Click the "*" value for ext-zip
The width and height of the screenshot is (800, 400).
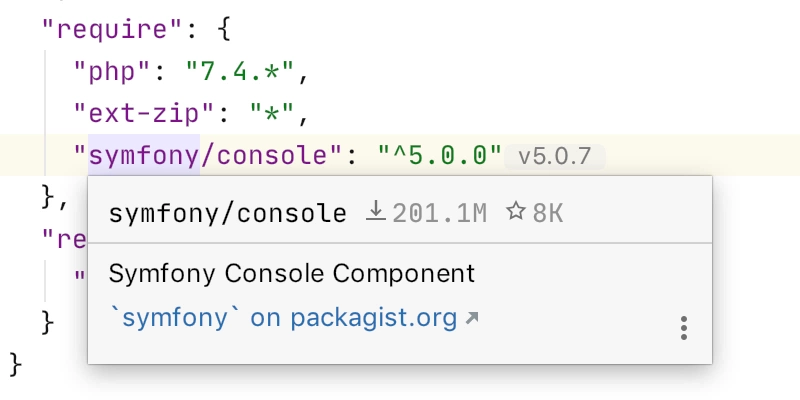(272, 114)
